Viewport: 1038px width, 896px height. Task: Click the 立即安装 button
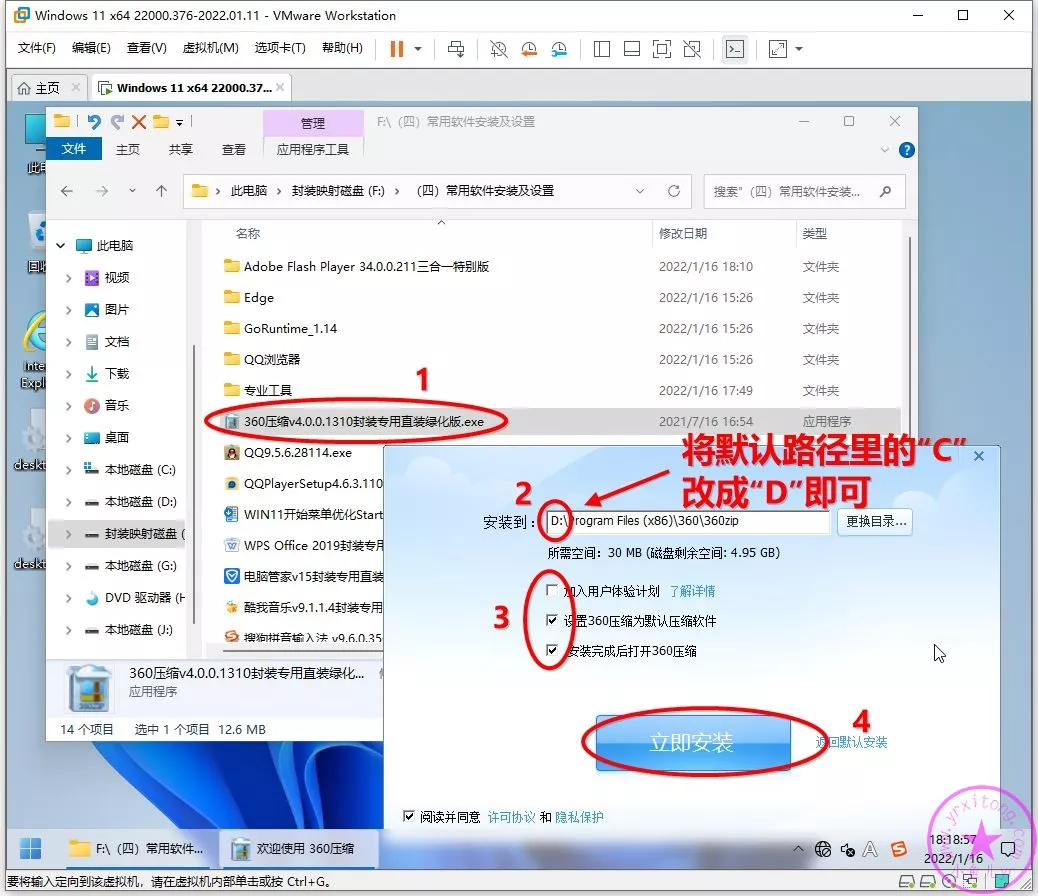692,743
